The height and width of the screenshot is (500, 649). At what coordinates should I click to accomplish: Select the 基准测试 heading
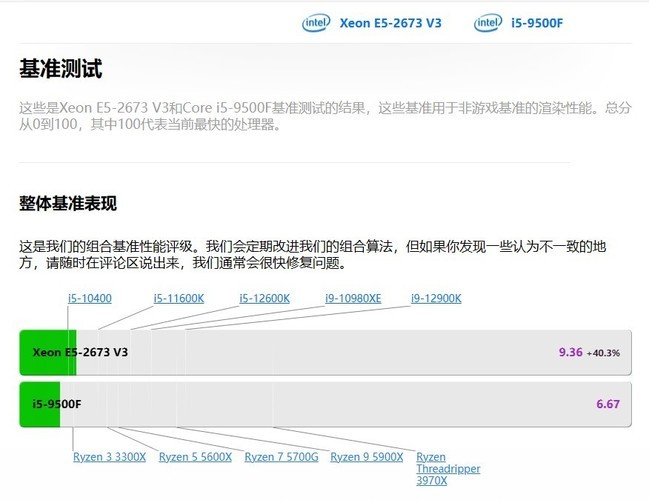click(x=61, y=68)
